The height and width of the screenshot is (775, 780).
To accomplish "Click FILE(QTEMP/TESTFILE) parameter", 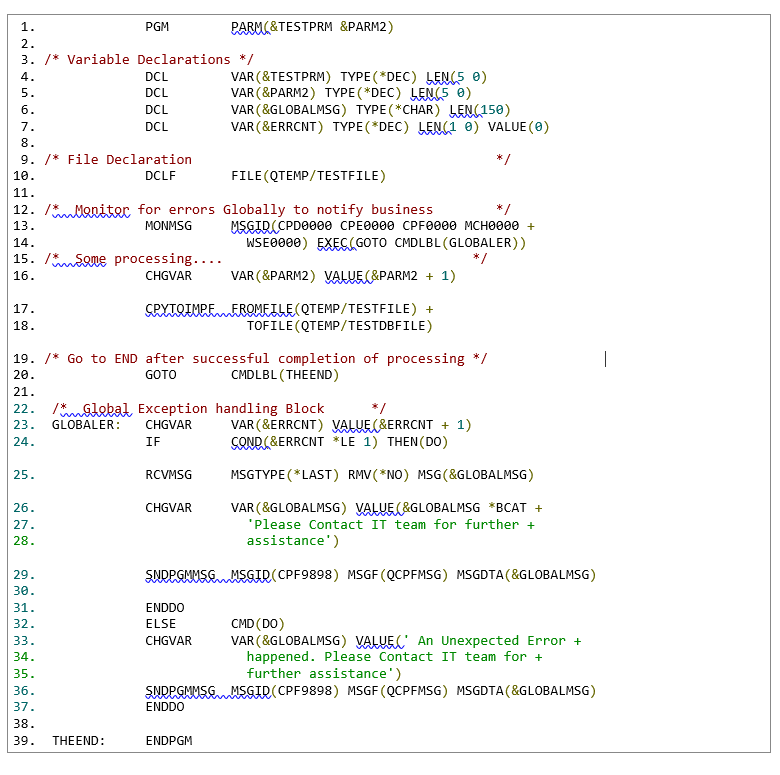I will click(x=308, y=176).
